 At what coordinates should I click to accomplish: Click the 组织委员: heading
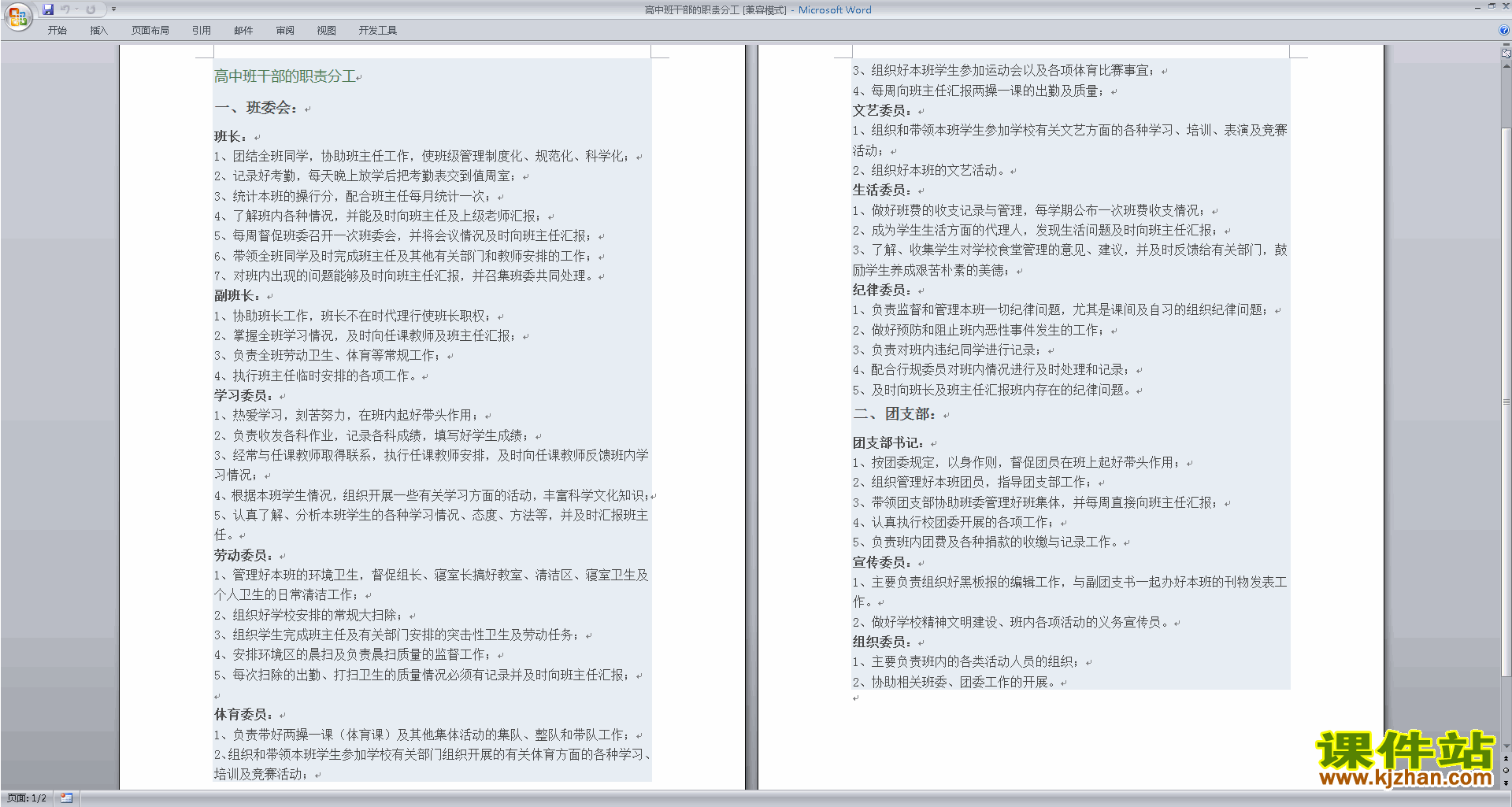click(x=882, y=642)
